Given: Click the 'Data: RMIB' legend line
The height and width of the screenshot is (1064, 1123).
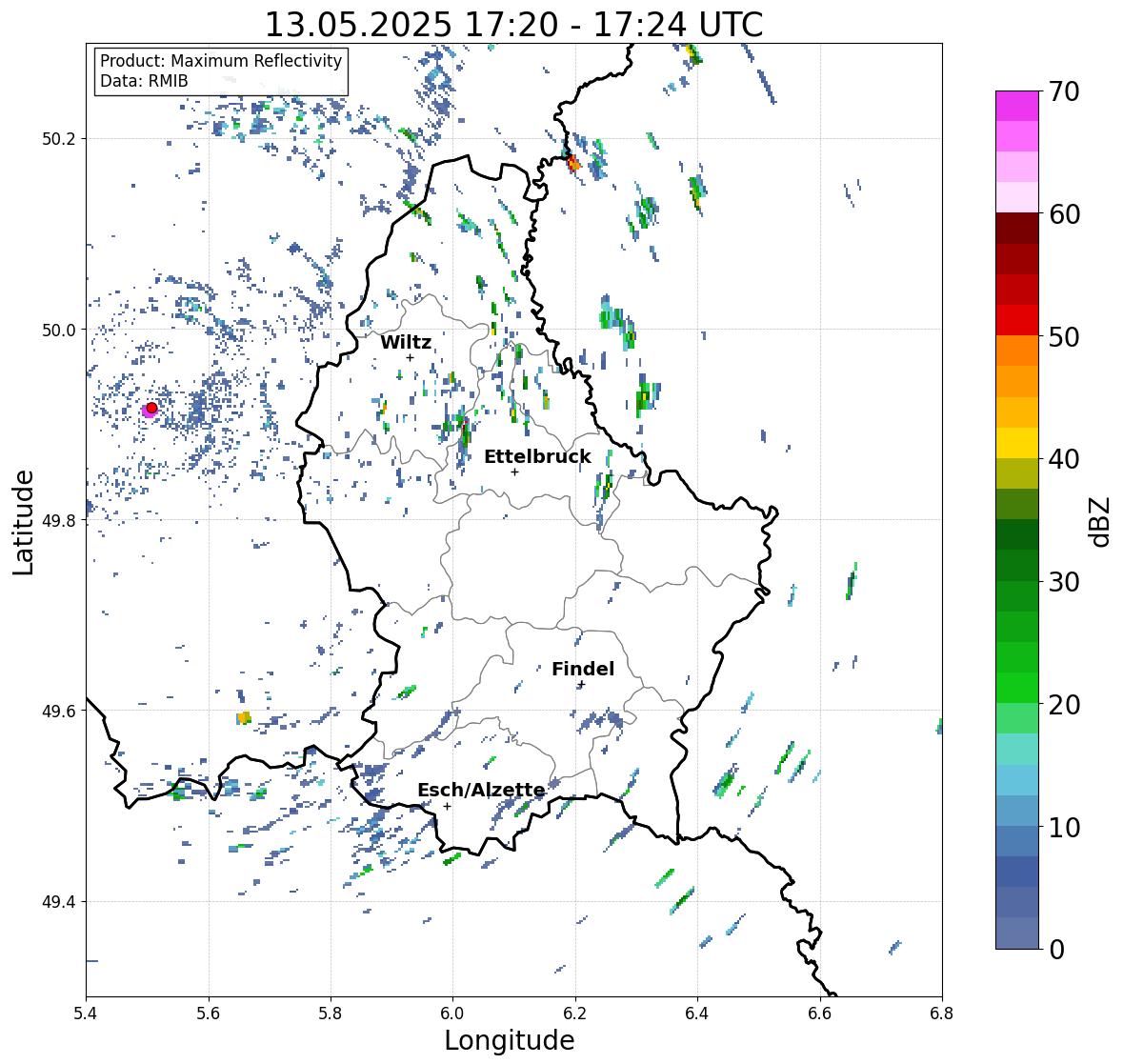Looking at the screenshot, I should pyautogui.click(x=144, y=81).
